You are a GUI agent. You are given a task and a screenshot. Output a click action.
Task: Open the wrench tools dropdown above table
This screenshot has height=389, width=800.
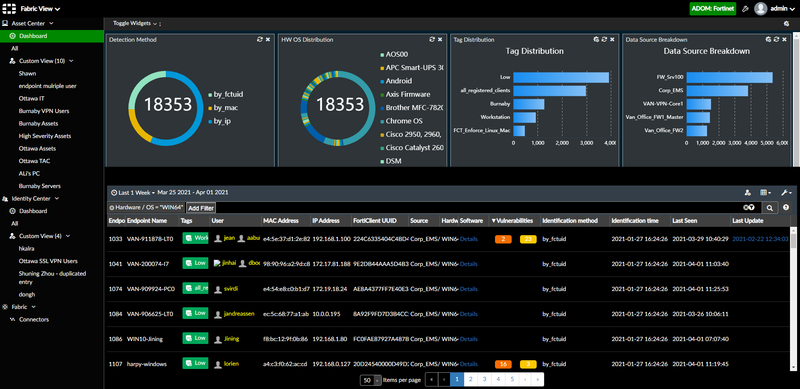786,192
